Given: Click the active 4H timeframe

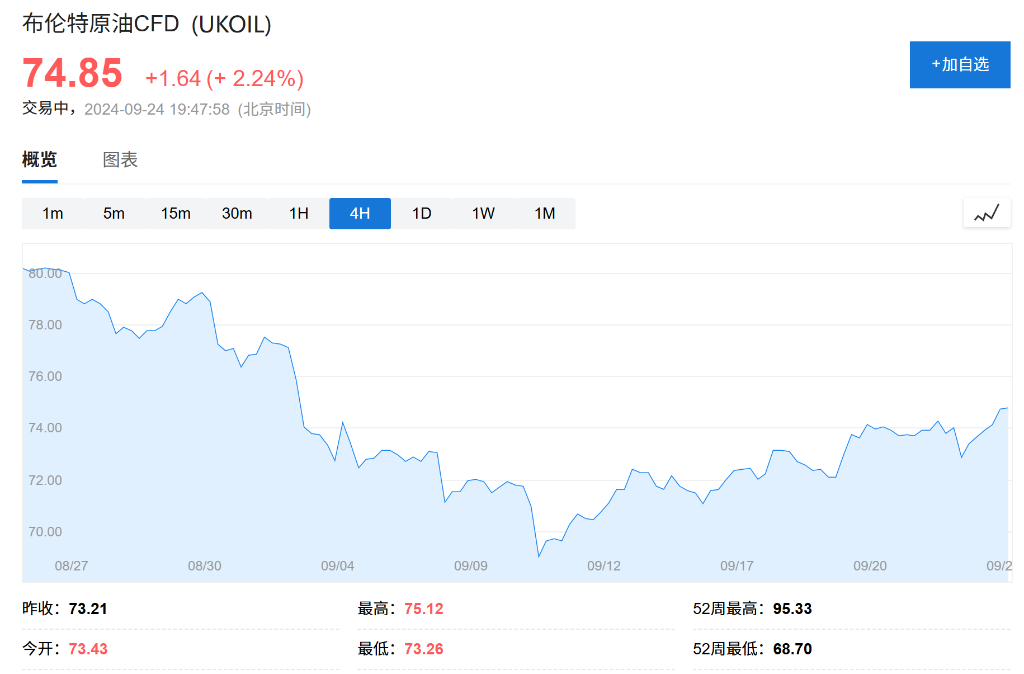Looking at the screenshot, I should pyautogui.click(x=360, y=213).
